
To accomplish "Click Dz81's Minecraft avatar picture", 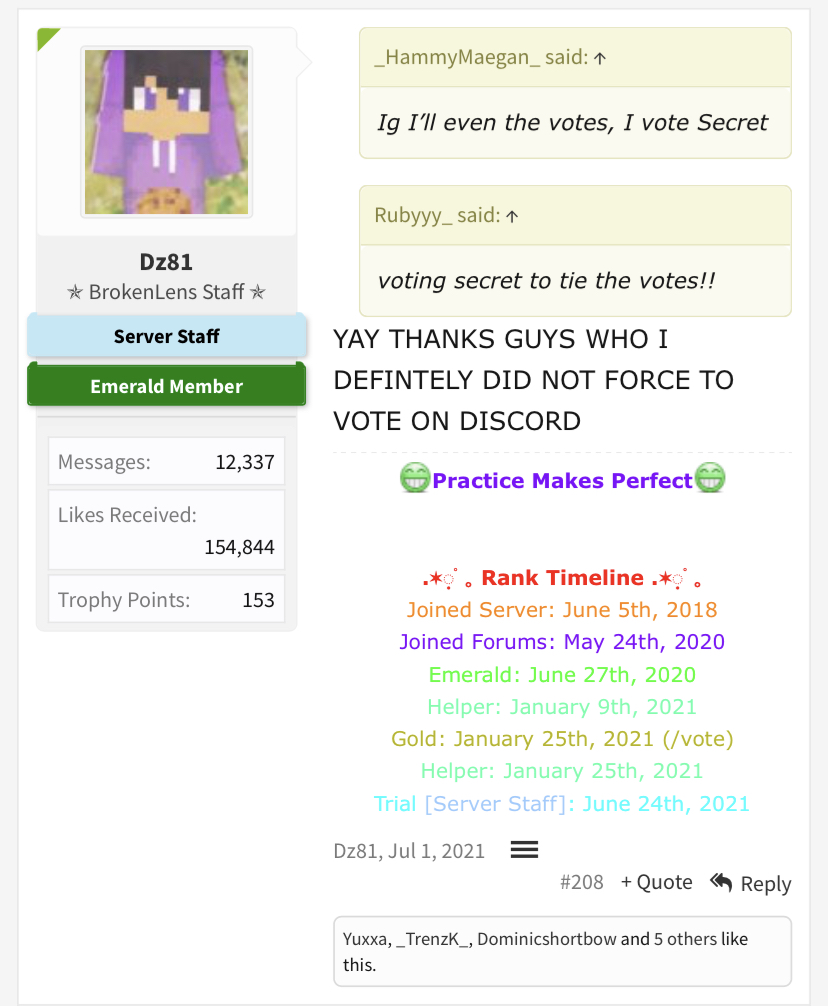I will (166, 132).
